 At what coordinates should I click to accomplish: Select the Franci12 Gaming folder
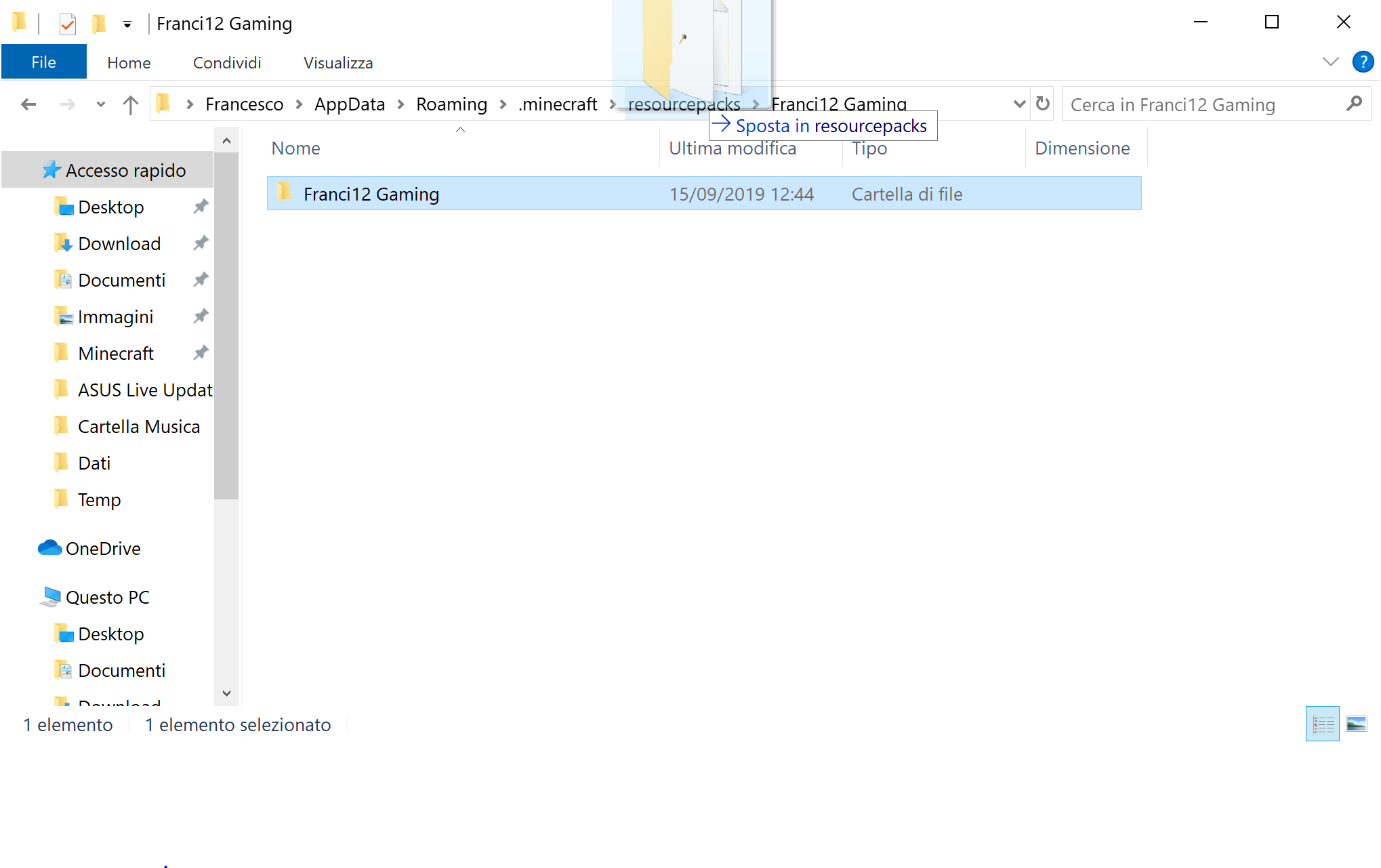(371, 194)
